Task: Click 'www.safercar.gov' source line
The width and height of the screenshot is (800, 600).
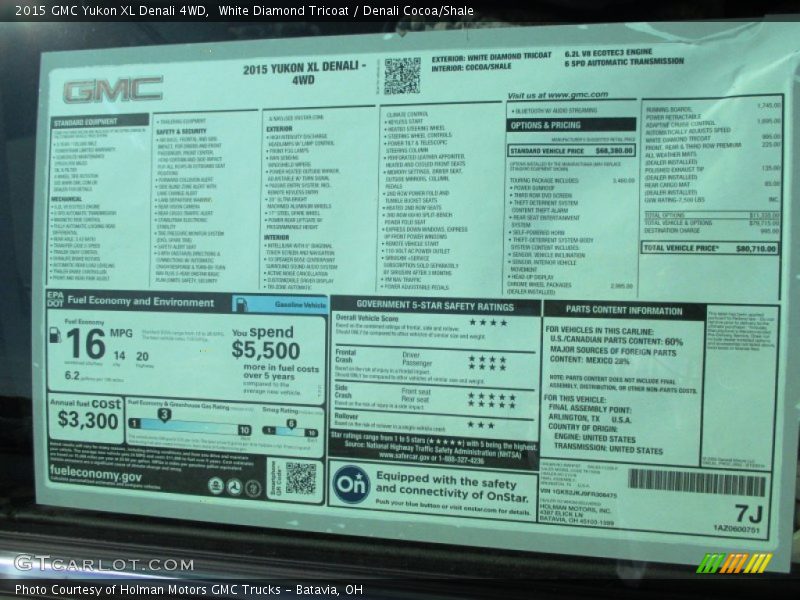Action: (431, 459)
